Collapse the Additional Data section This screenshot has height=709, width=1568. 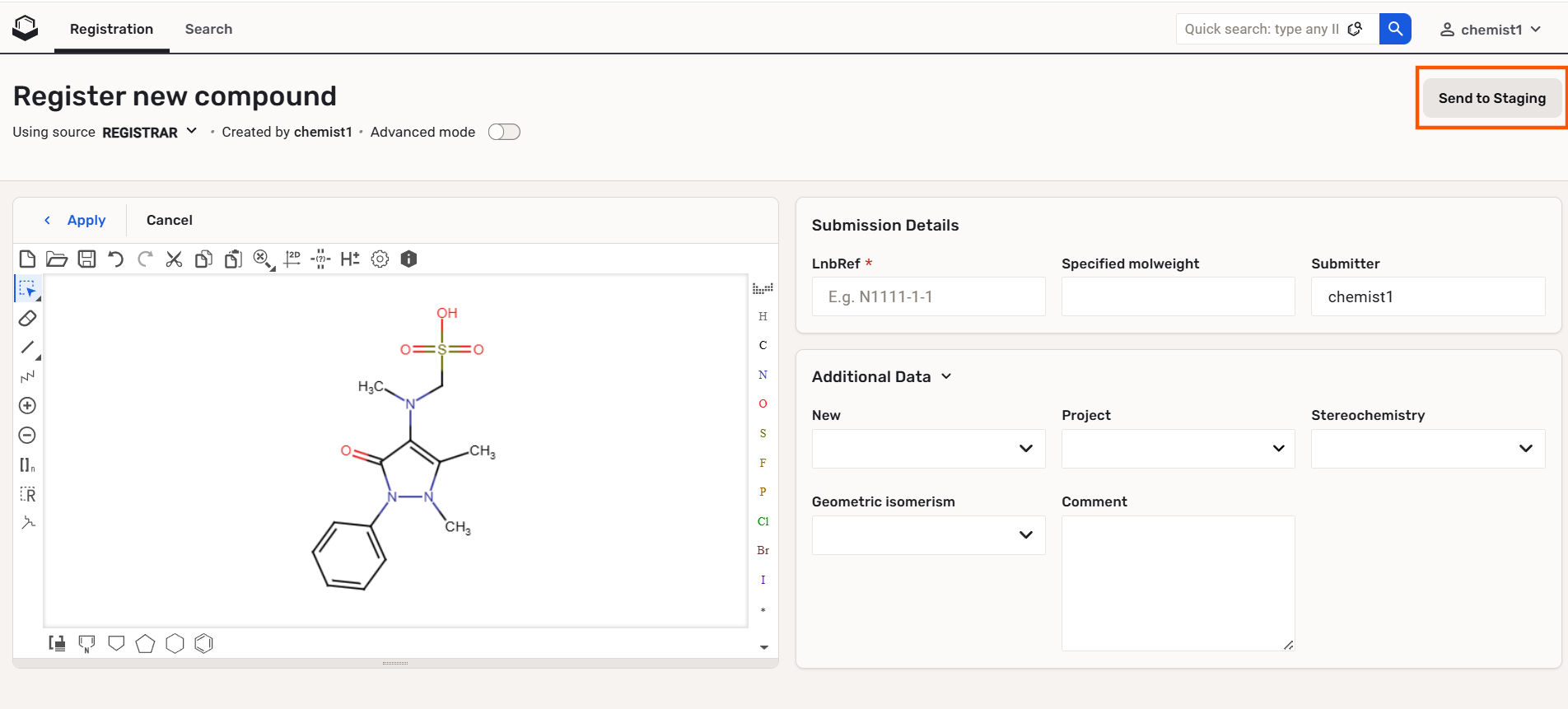[882, 376]
